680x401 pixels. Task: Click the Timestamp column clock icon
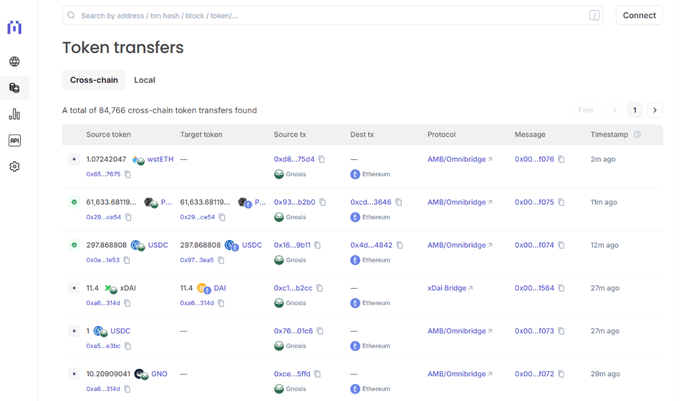coord(637,134)
